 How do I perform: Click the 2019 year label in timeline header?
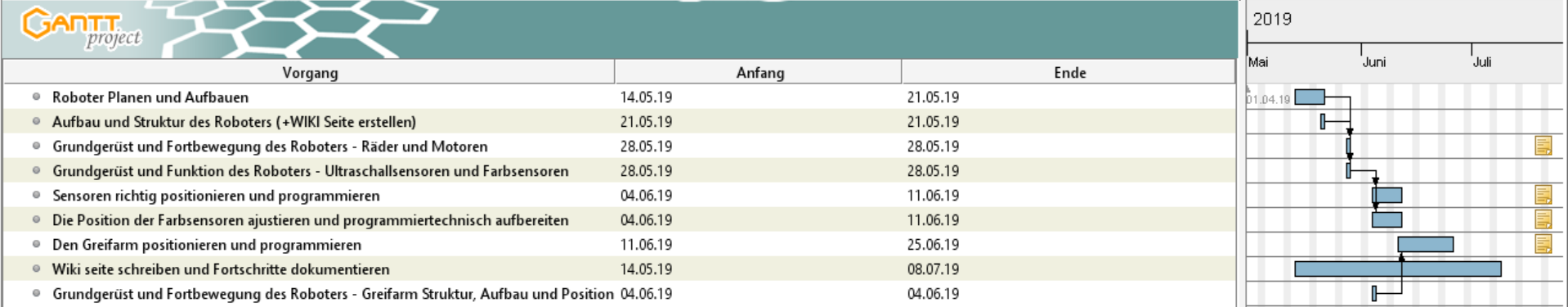1272,19
